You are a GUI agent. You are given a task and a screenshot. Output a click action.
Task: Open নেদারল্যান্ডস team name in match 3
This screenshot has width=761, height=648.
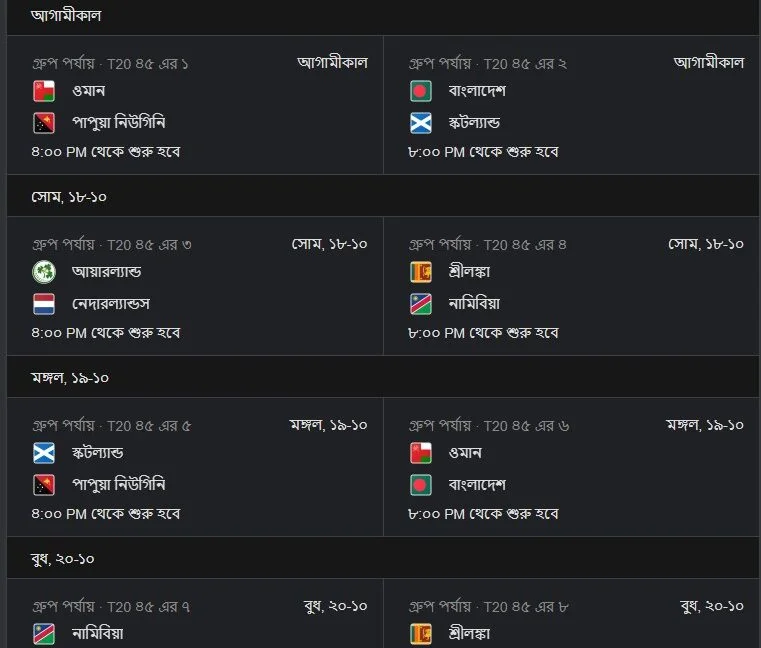[x=111, y=304]
